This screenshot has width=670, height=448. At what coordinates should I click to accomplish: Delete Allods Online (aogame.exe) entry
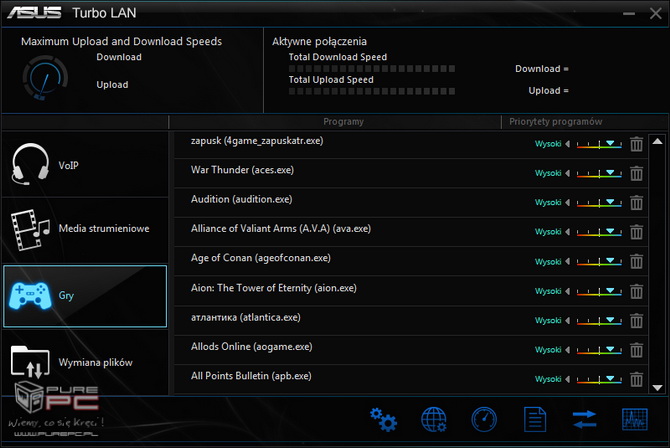point(636,350)
